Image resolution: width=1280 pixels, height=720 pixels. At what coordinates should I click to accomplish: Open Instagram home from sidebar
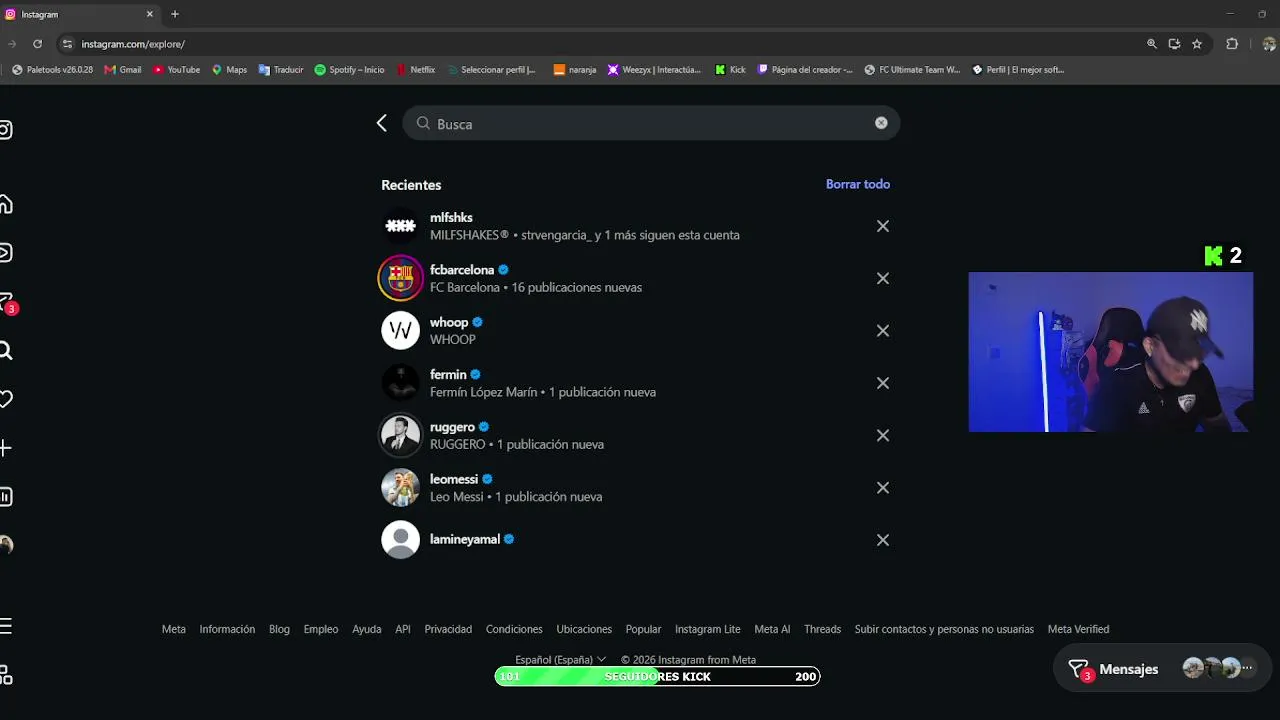point(5,204)
